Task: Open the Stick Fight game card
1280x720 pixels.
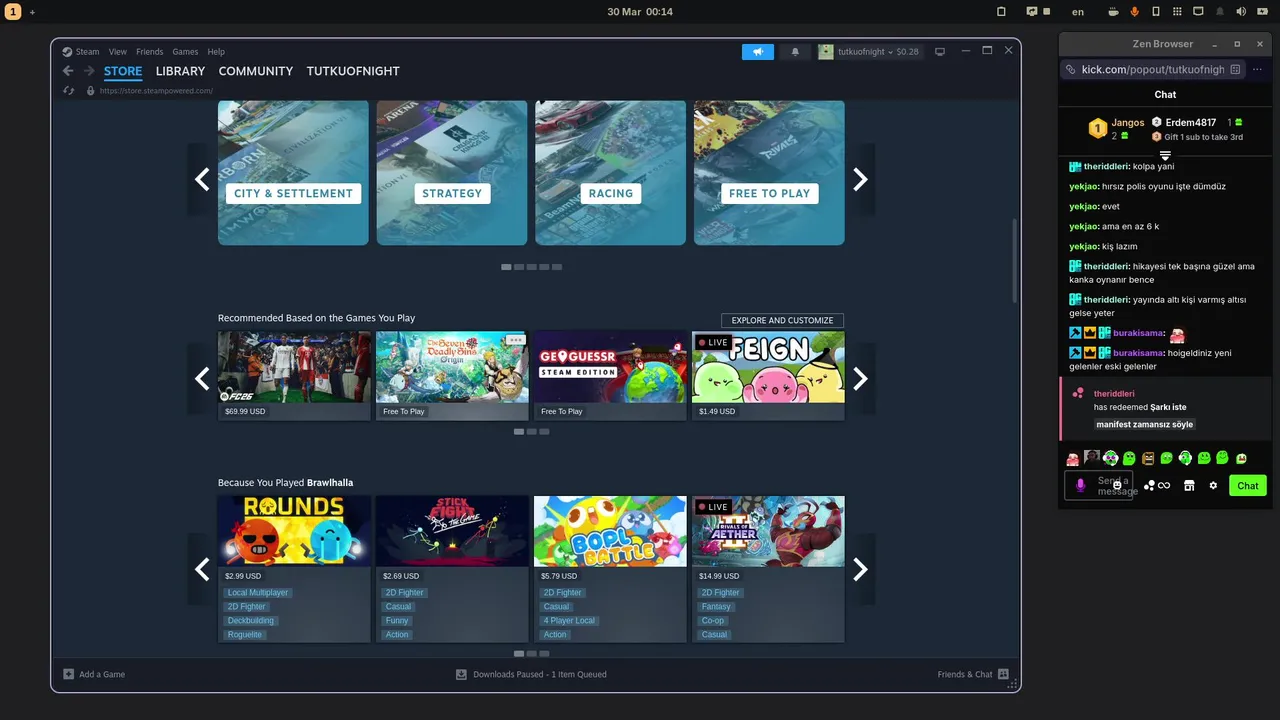Action: coord(452,569)
